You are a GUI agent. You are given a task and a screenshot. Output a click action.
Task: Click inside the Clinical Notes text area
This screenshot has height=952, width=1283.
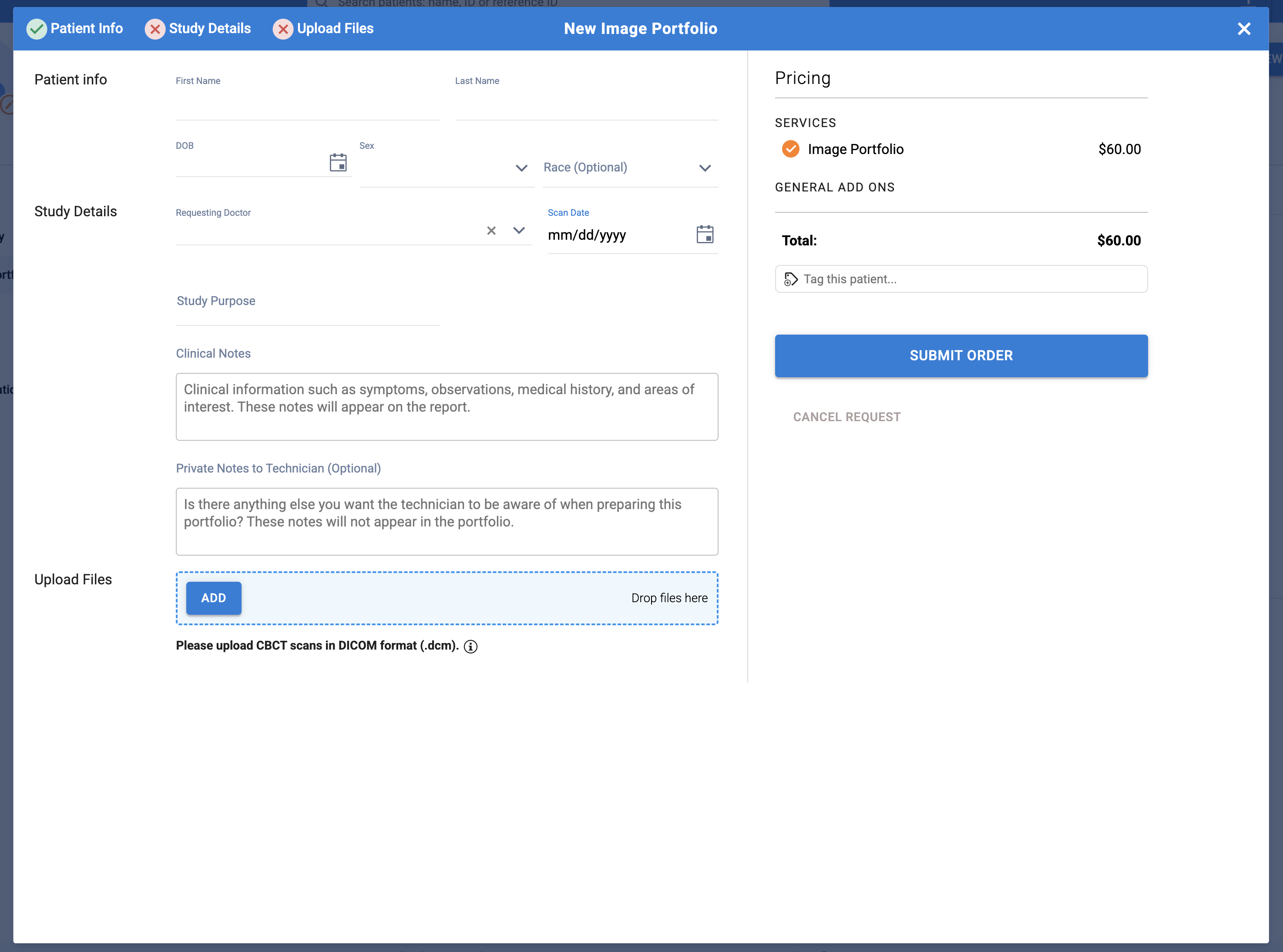coord(447,406)
